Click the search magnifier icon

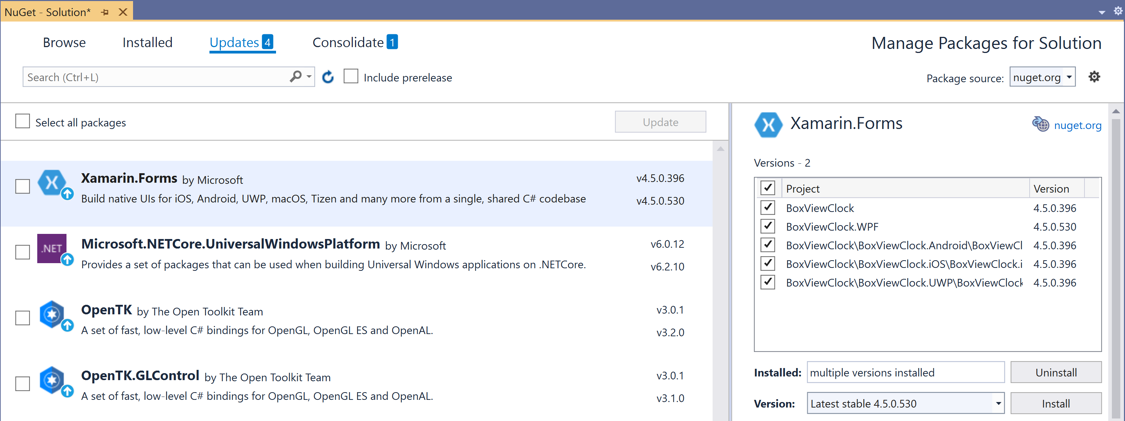coord(296,77)
